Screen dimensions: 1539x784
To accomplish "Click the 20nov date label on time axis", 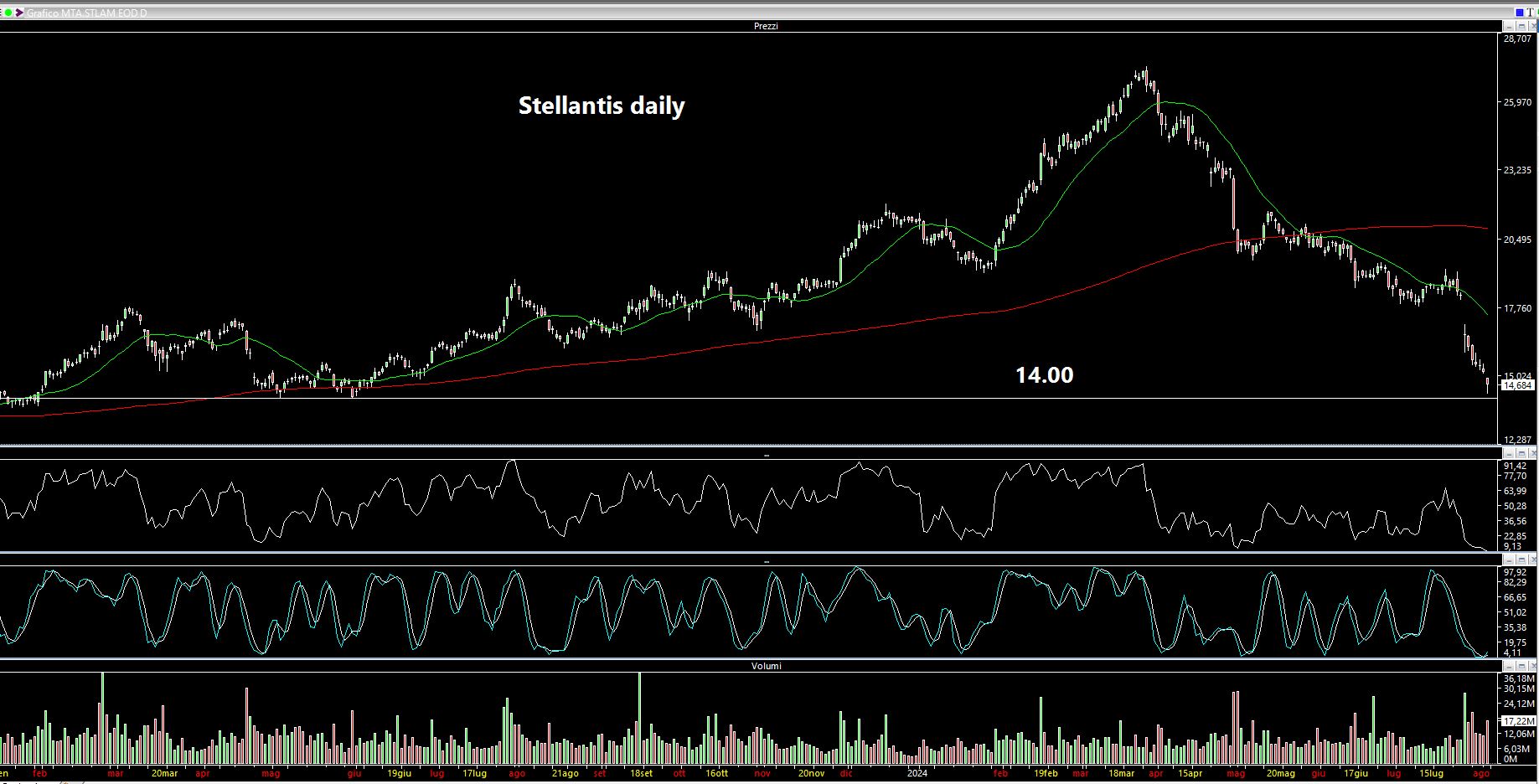I will (x=811, y=773).
